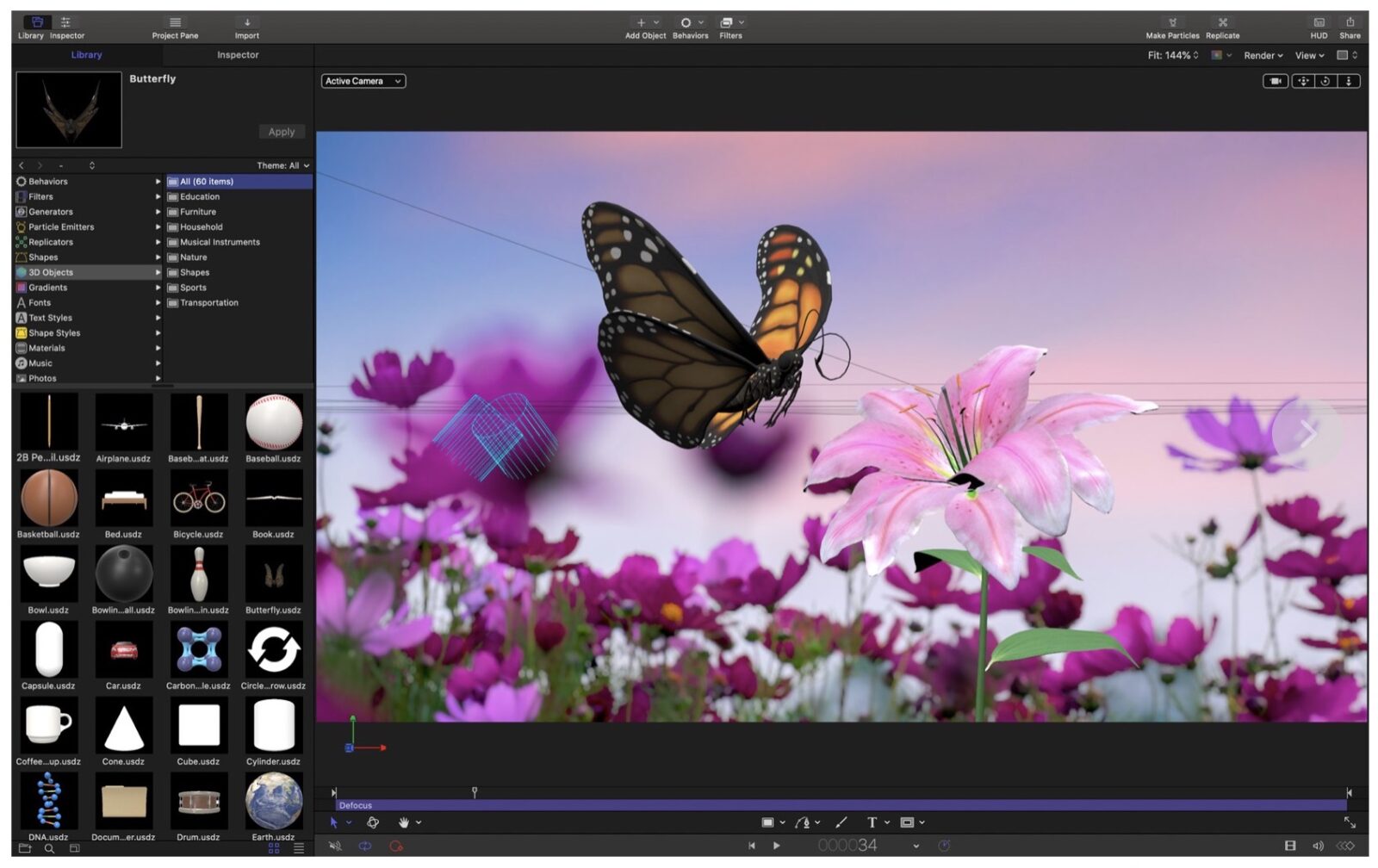Screen dimensions: 1378x868
Task: Click the Share button
Action: (x=1350, y=23)
